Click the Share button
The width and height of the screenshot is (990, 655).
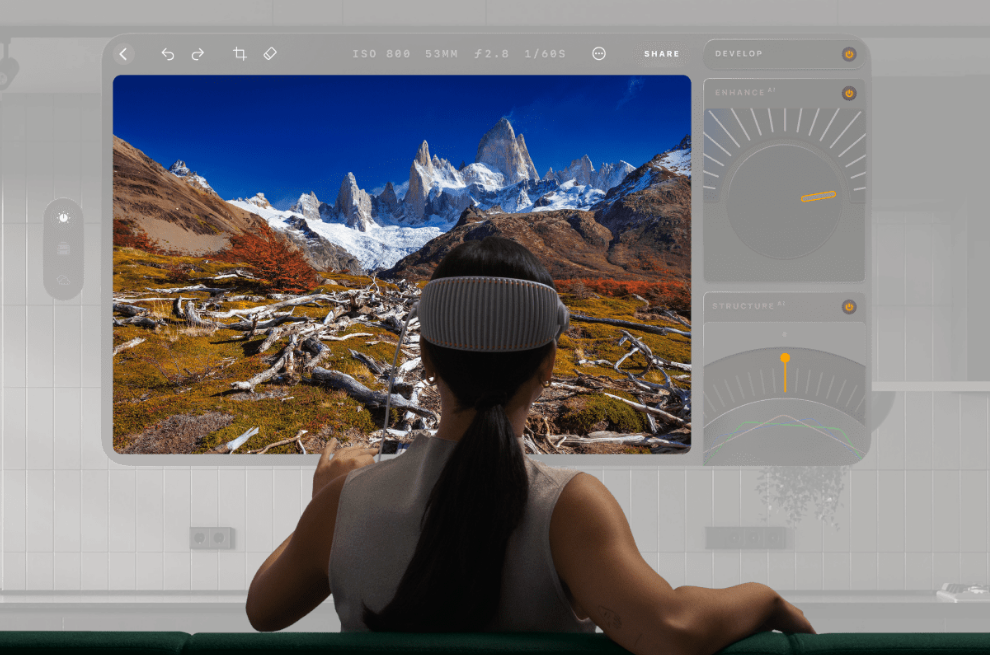(x=661, y=54)
